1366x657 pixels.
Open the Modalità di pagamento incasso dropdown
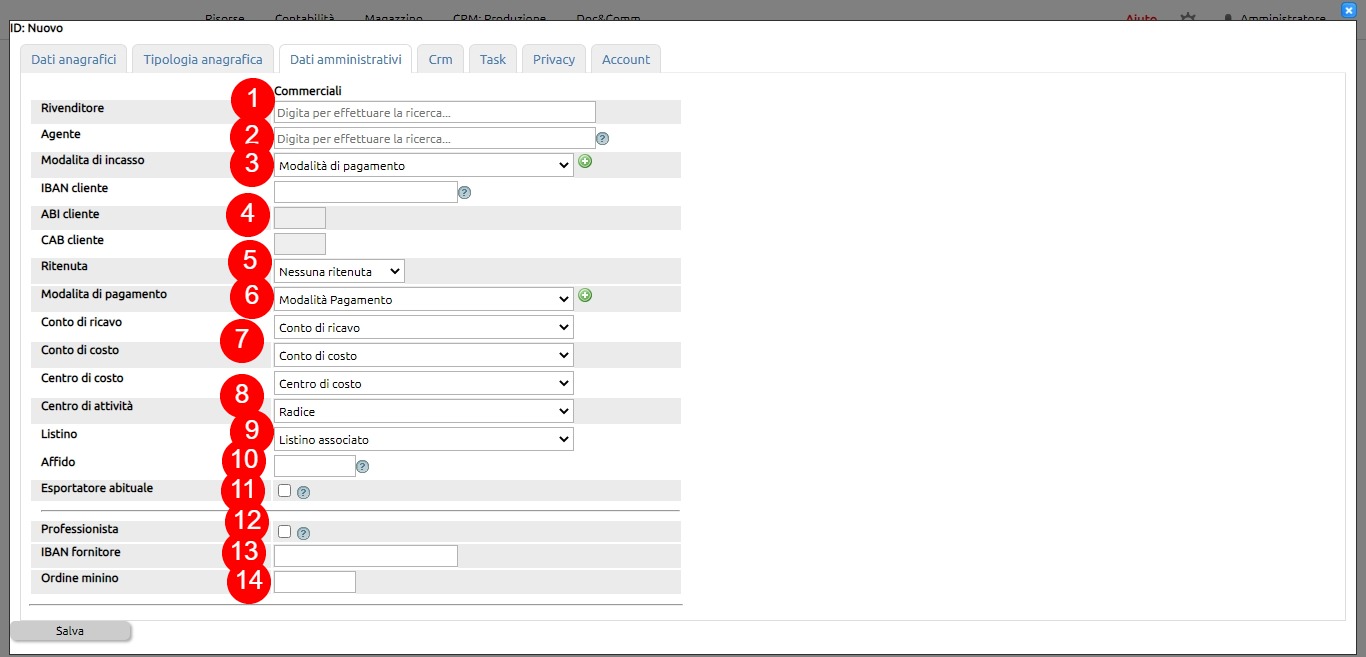click(424, 165)
